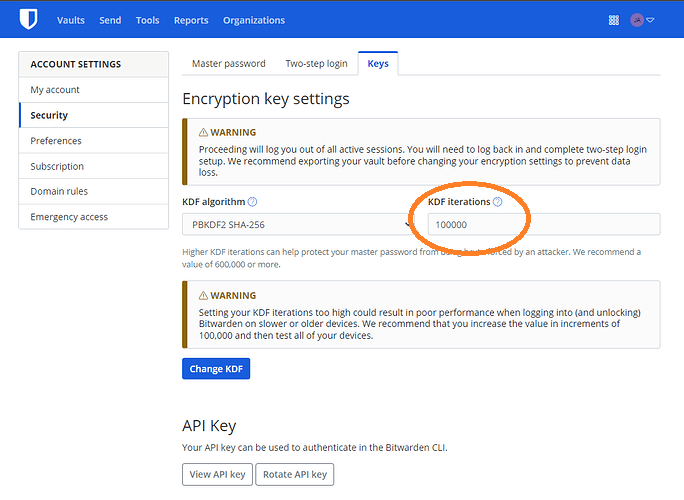The width and height of the screenshot is (684, 500).
Task: Open Preferences in the sidebar
Action: pos(93,140)
